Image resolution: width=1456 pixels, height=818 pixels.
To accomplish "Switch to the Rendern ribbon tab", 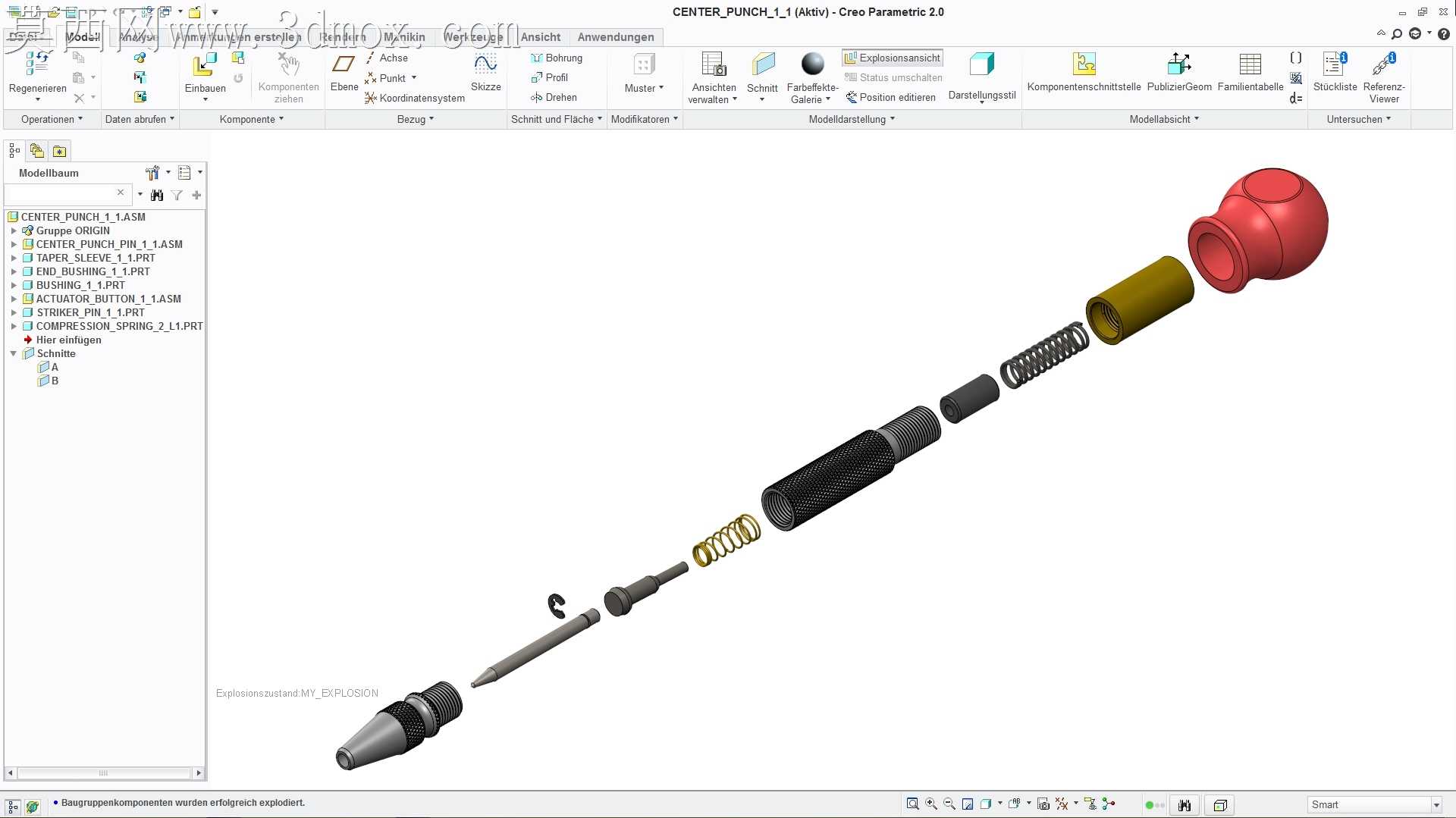I will click(x=342, y=37).
